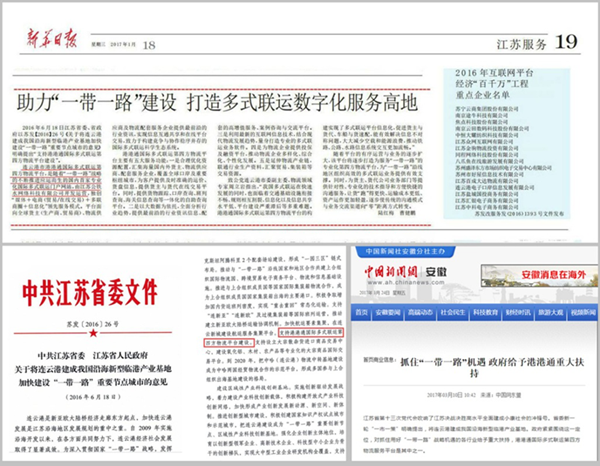The width and height of the screenshot is (600, 466).
Task: Click the article timestamp 2017年03月10日 10:42
Action: click(x=451, y=394)
